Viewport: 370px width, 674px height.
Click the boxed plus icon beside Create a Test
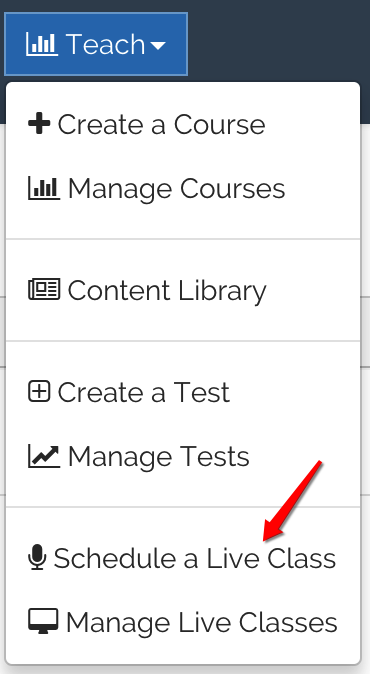click(x=39, y=392)
